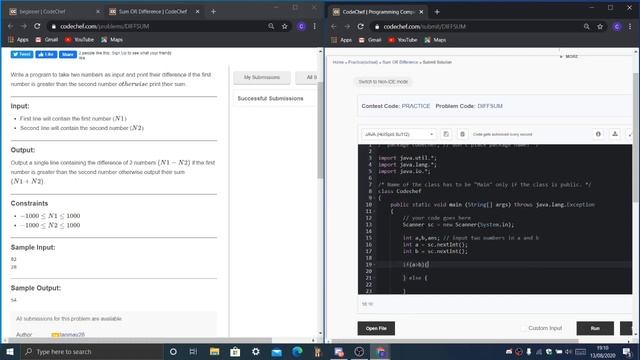Viewport: 640px width, 360px height.
Task: Open profile avatar in right Chrome window
Action: 617,27
